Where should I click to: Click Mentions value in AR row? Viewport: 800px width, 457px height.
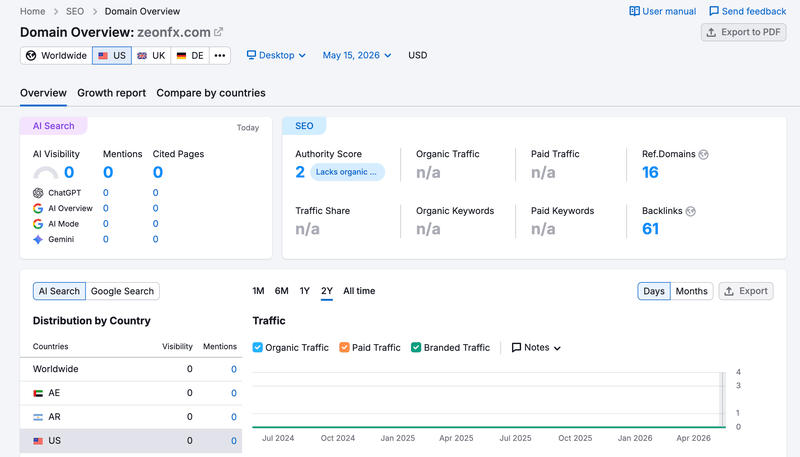pyautogui.click(x=234, y=417)
